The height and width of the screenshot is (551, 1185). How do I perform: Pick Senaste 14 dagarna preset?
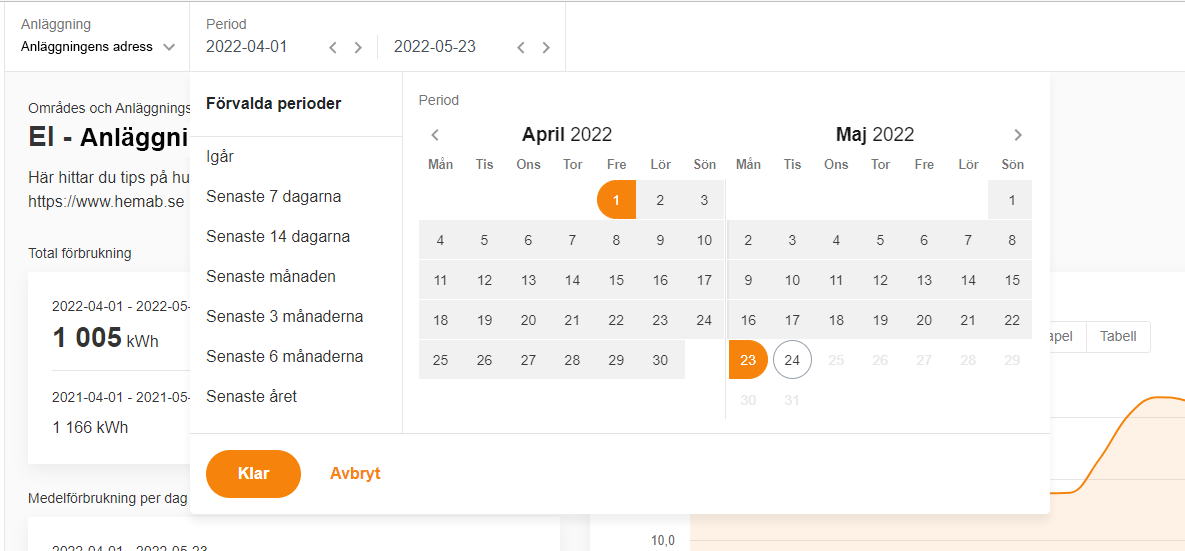pyautogui.click(x=277, y=237)
